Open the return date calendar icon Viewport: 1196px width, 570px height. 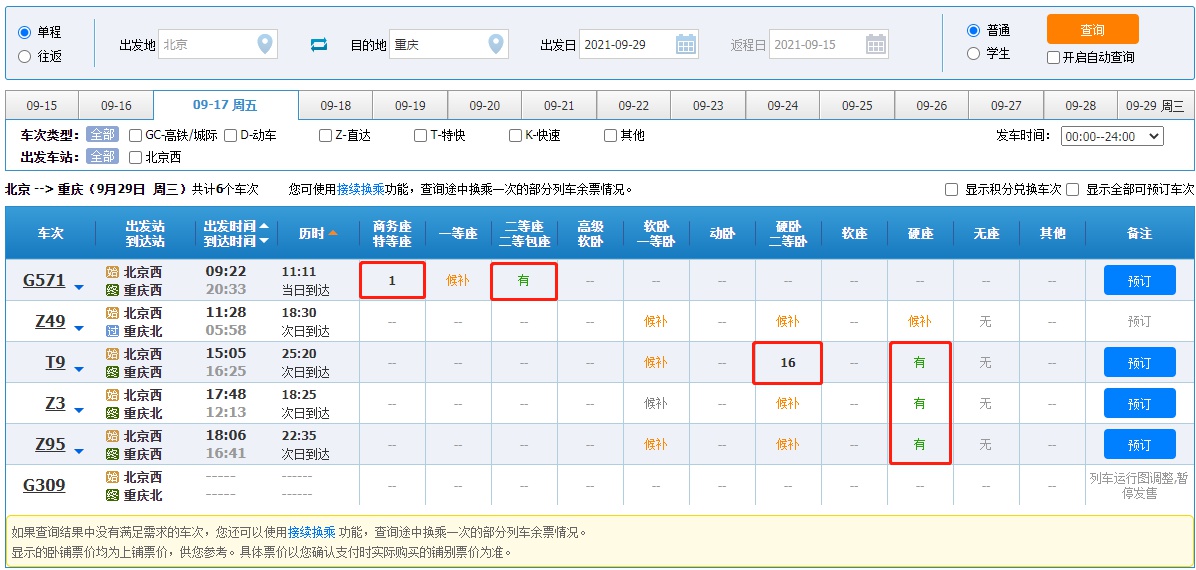[x=875, y=44]
